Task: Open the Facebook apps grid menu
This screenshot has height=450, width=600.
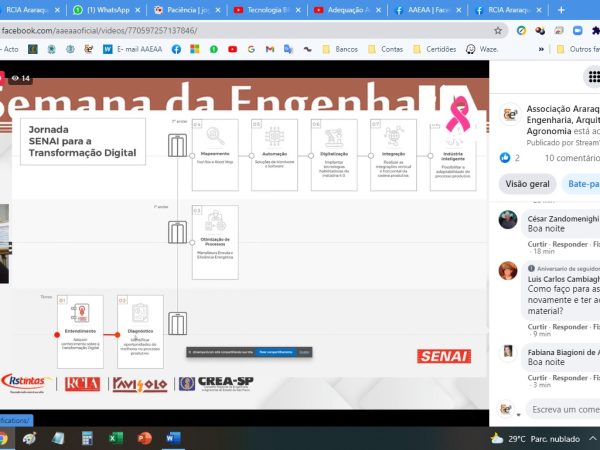Action: (x=593, y=77)
